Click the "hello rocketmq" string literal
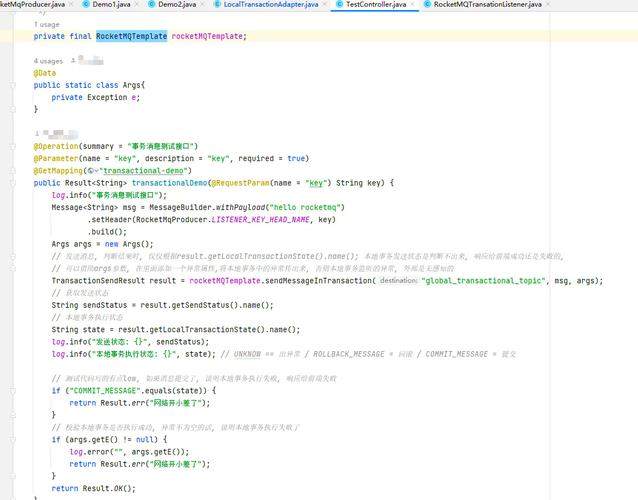Screen dimensions: 638x500 tap(305, 207)
